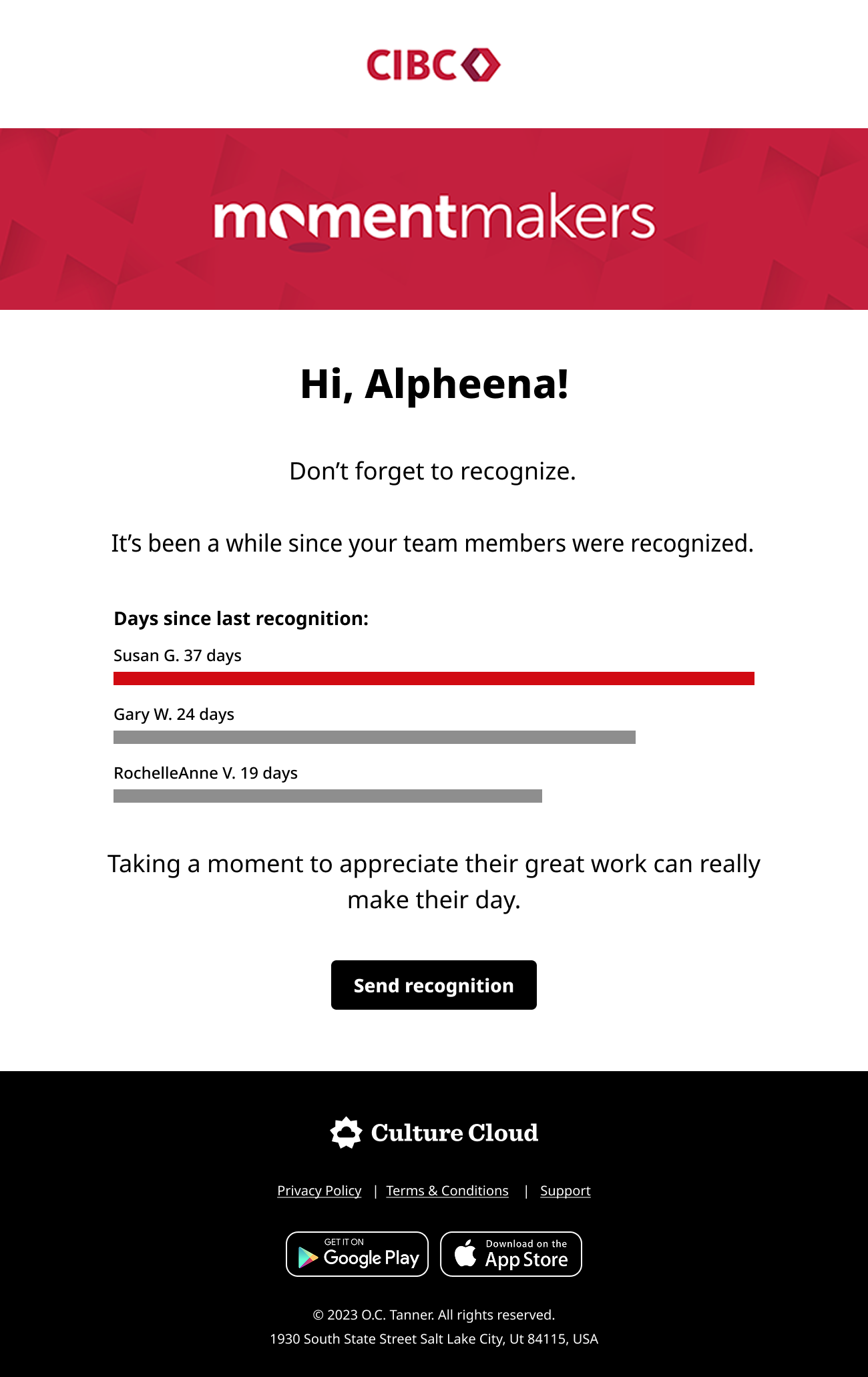Click the CIBC diamond emblem

[480, 65]
